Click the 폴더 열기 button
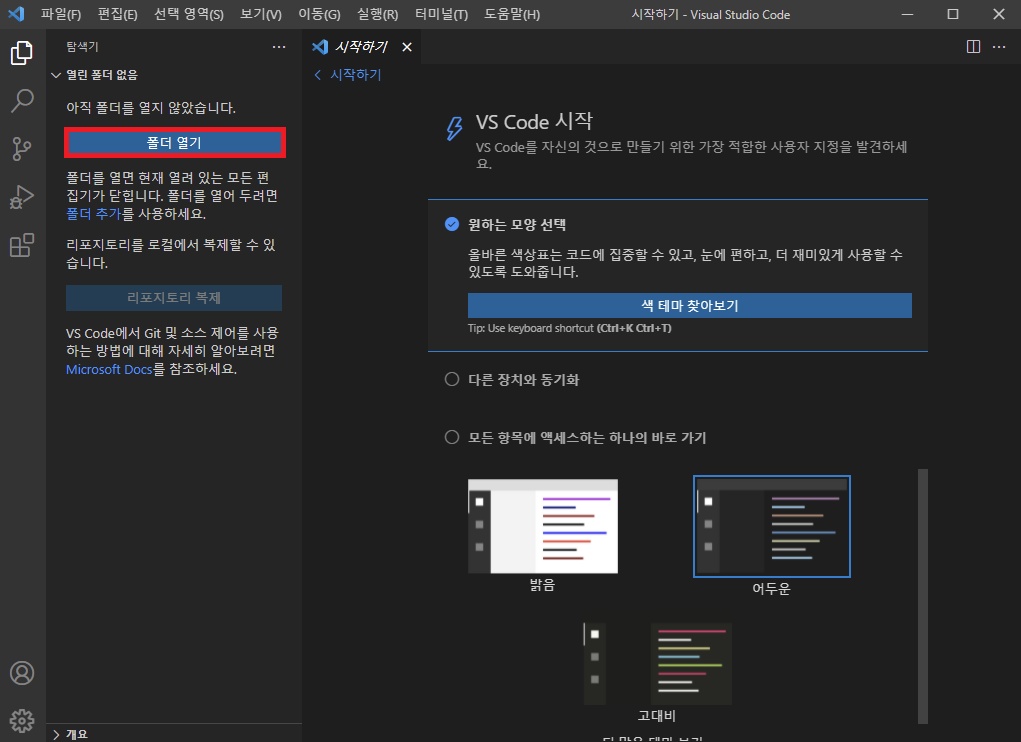 [175, 143]
